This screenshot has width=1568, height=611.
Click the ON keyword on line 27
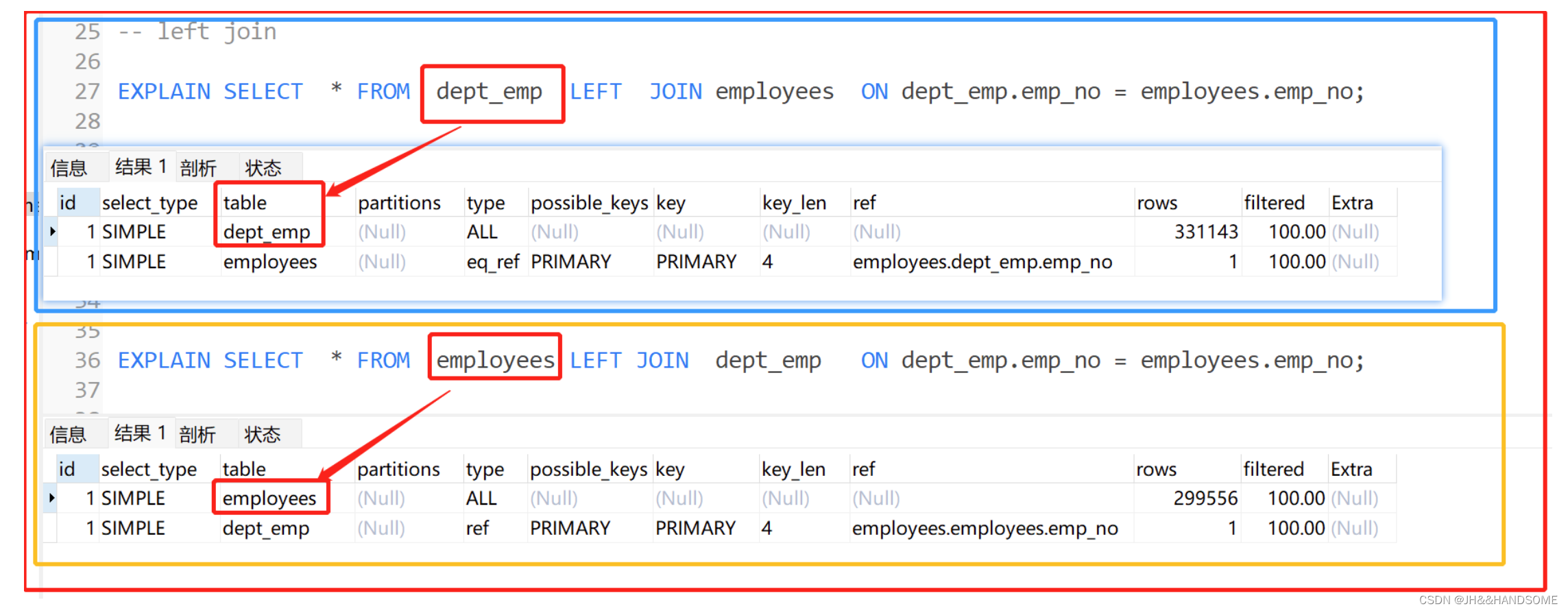[x=874, y=91]
